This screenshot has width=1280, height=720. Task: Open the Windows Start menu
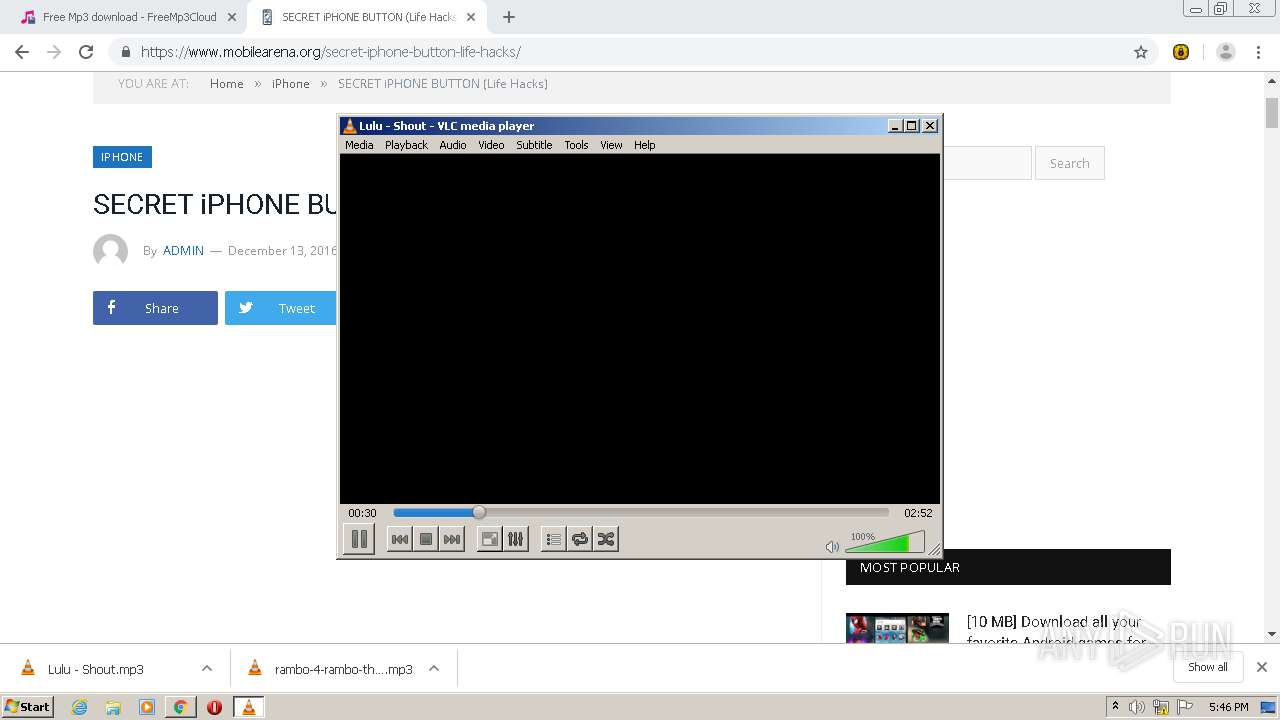[27, 706]
